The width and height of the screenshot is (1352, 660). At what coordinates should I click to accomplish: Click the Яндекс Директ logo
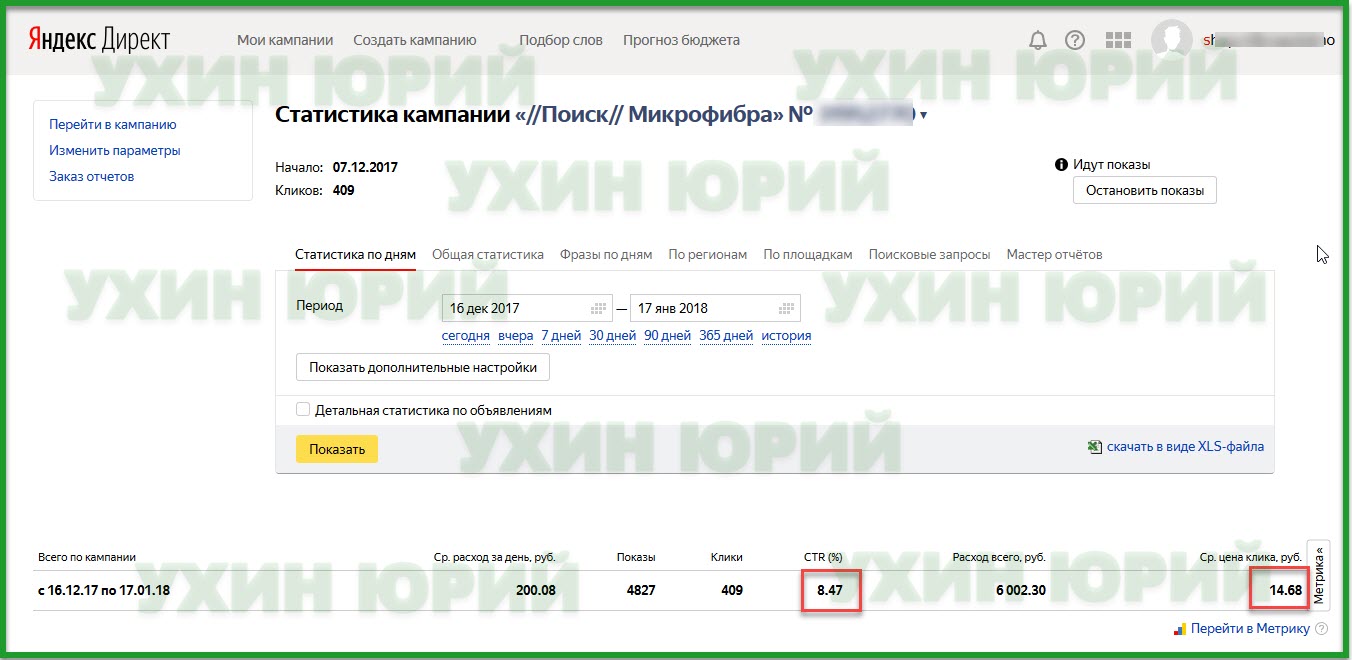97,40
